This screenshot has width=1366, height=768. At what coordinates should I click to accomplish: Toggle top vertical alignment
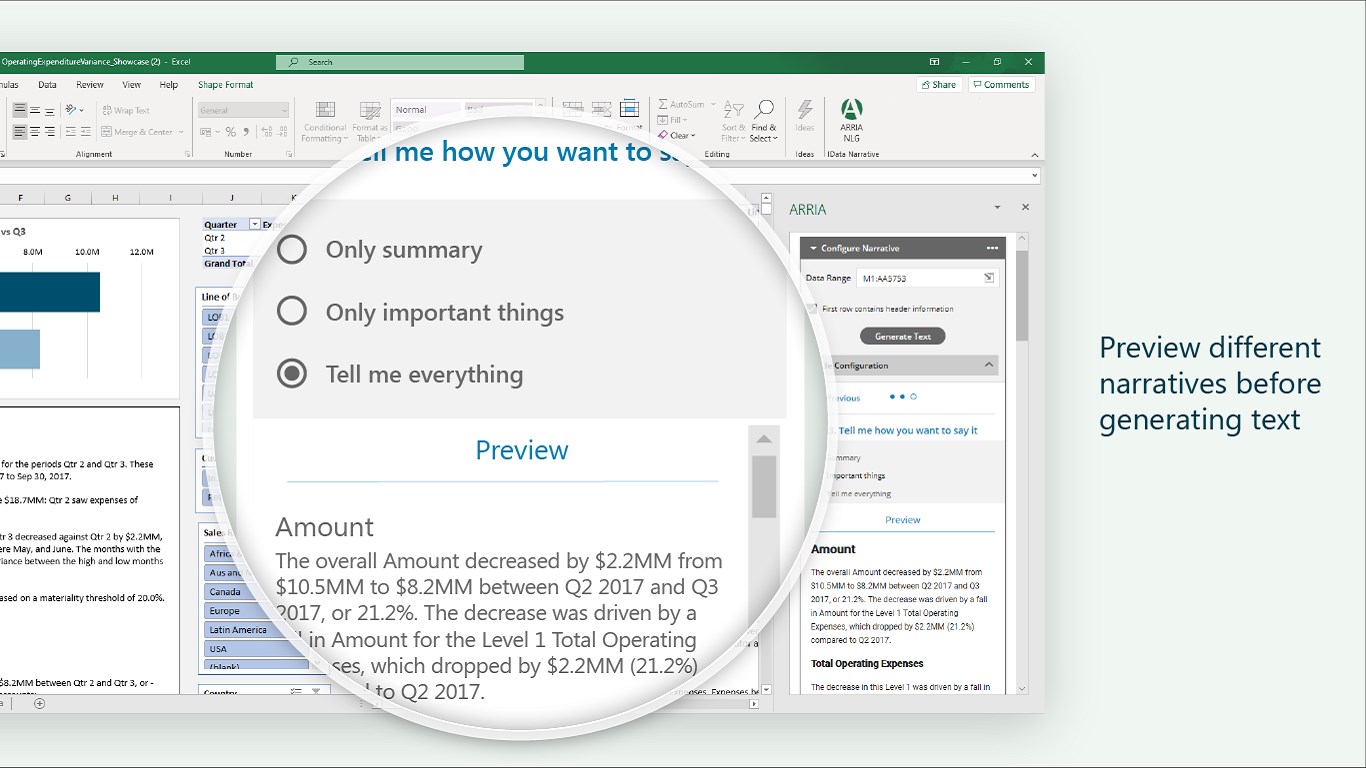click(x=20, y=110)
